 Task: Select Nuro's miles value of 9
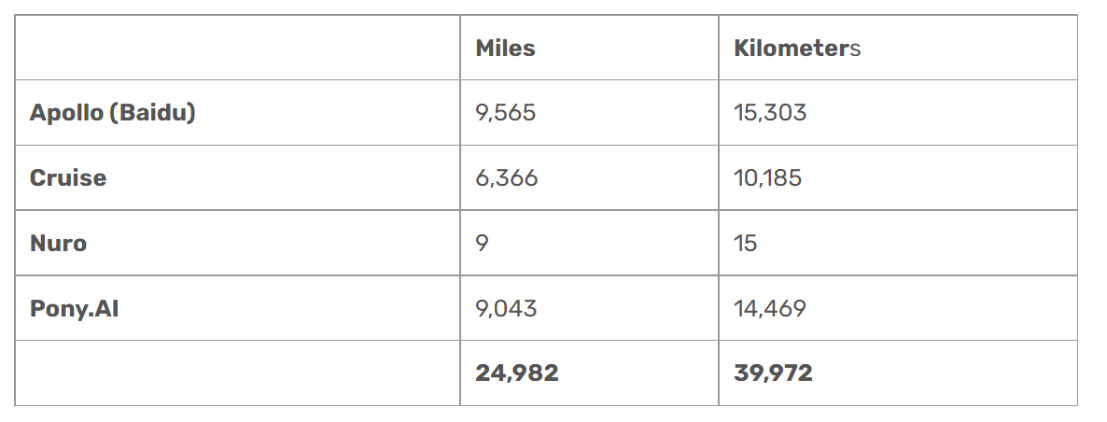tap(482, 243)
